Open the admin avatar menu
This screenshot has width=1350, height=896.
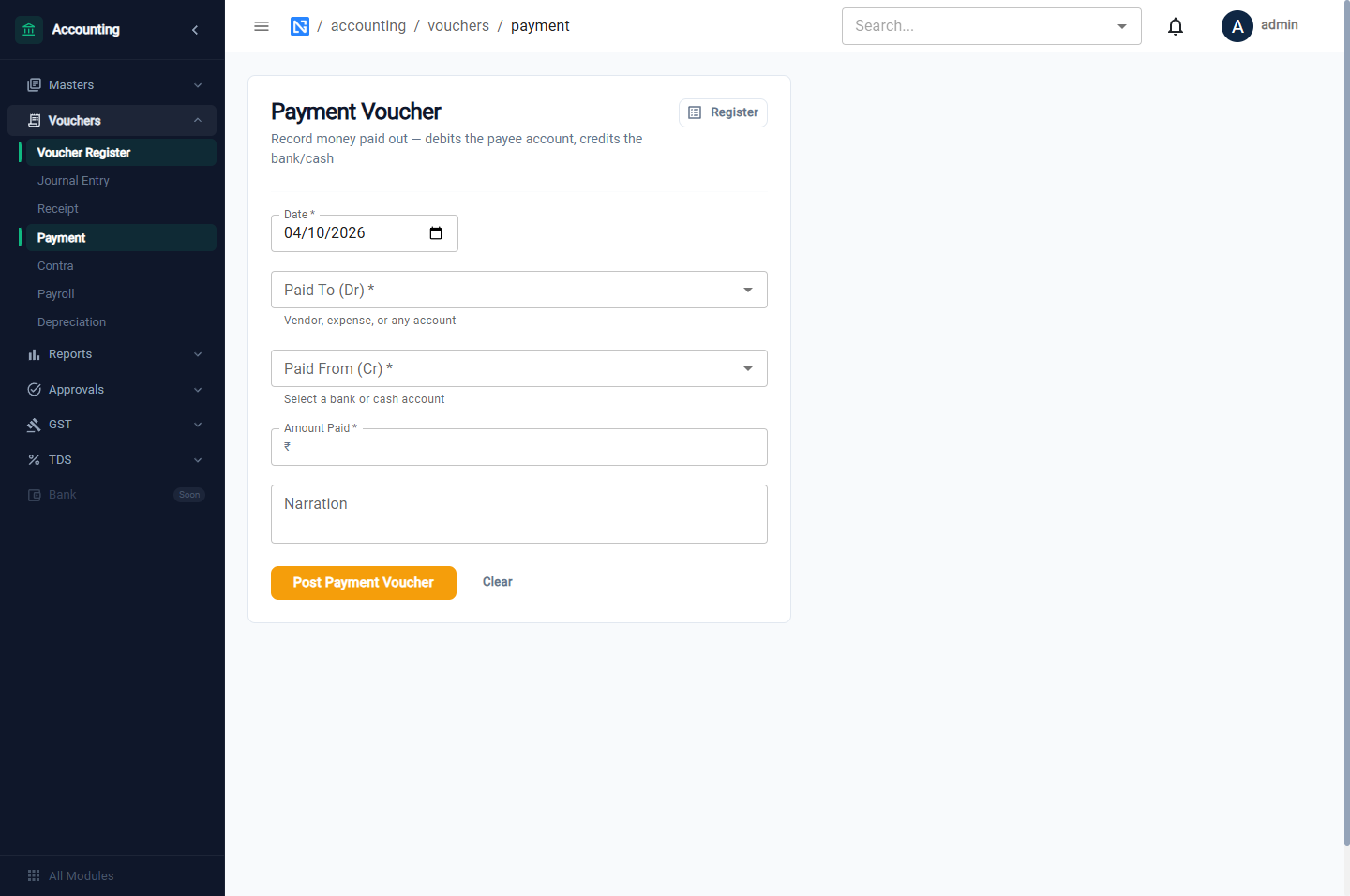click(x=1237, y=26)
